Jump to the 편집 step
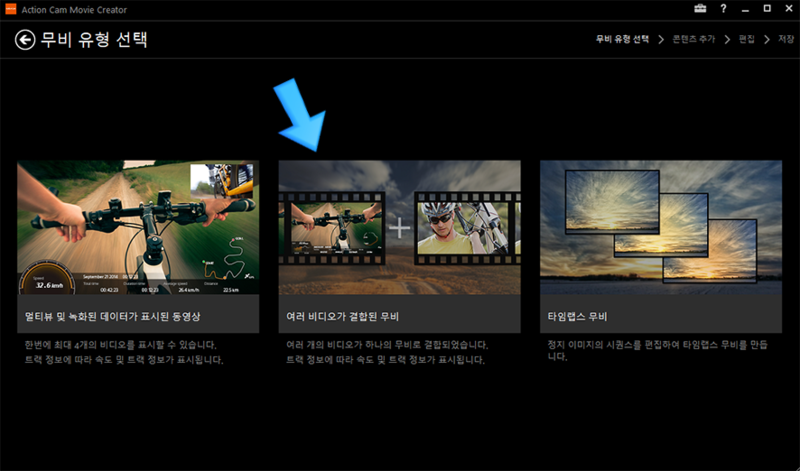Viewport: 800px width, 471px height. tap(746, 39)
